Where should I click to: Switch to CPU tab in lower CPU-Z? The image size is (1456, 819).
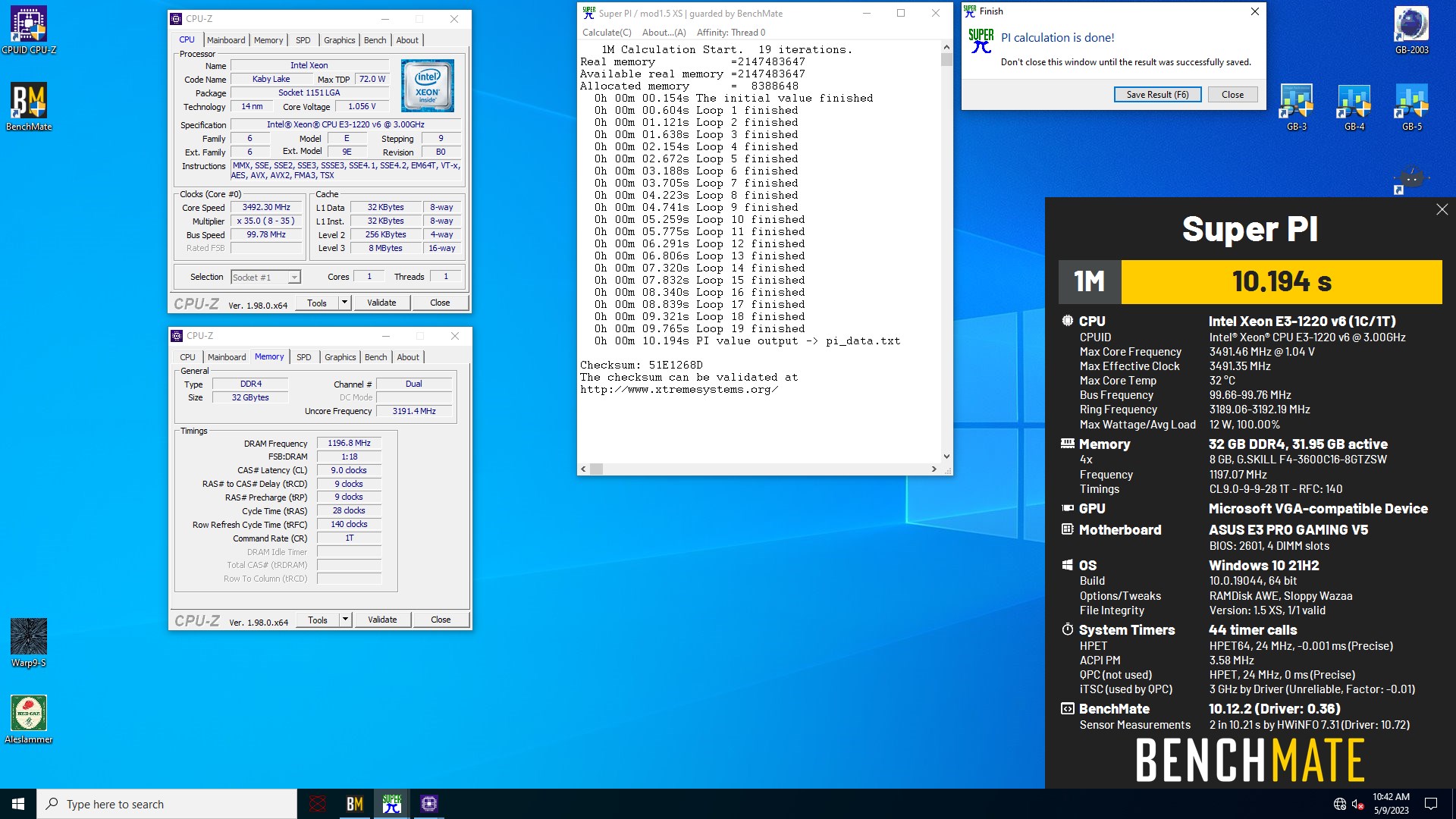tap(187, 357)
